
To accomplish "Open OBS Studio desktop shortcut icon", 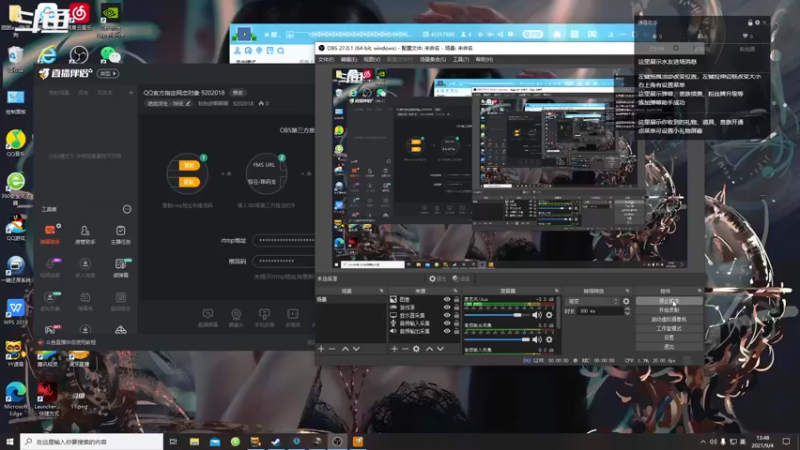I will tap(79, 55).
